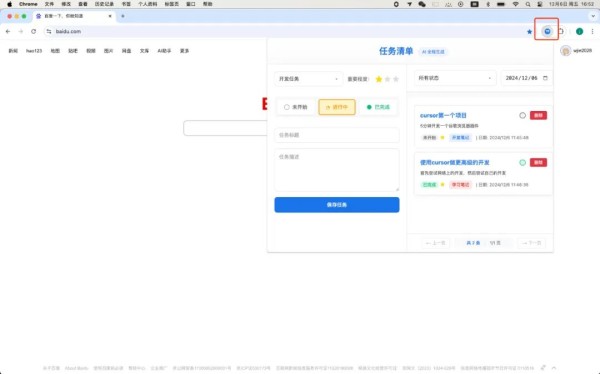600x374 pixels.
Task: Click the 开发笔记 tag on first task
Action: click(460, 137)
